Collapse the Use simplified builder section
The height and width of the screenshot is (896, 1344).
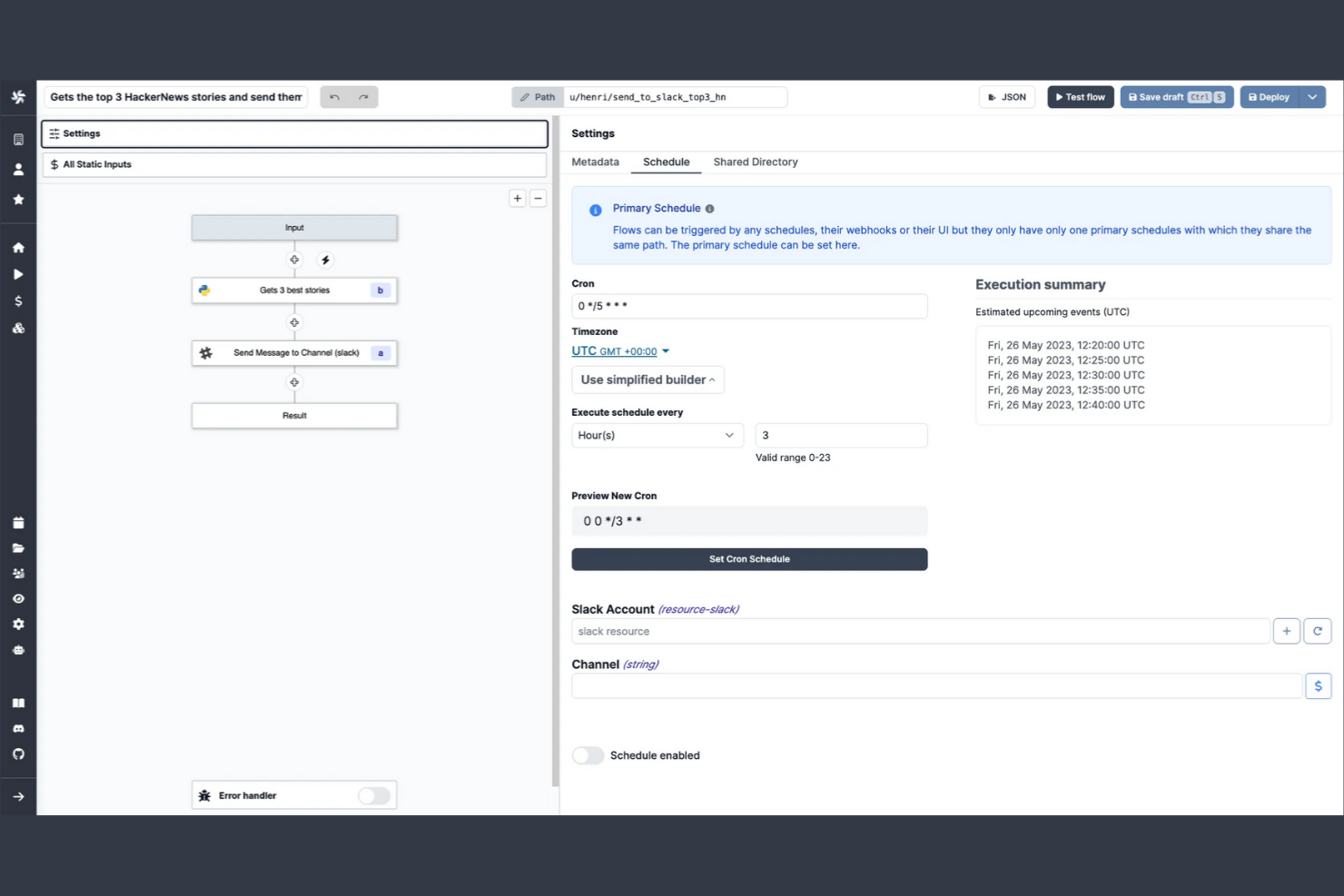point(647,379)
